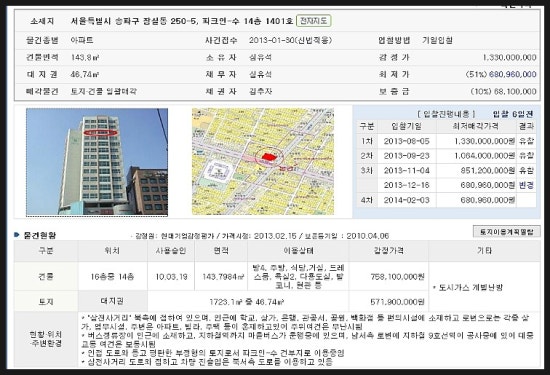Click the 3차 bid date 2013-11-04
The height and width of the screenshot is (375, 550).
pyautogui.click(x=407, y=170)
